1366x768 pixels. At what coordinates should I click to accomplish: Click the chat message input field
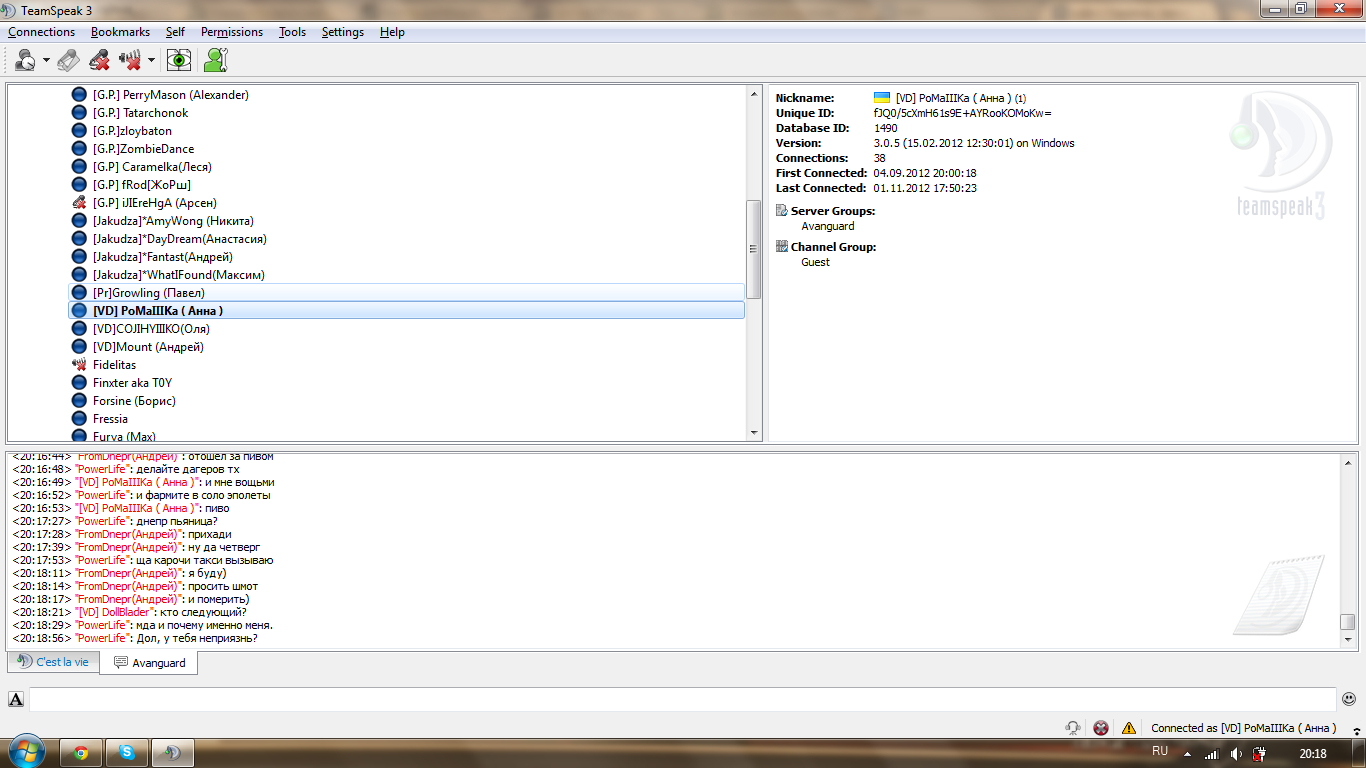[x=682, y=699]
